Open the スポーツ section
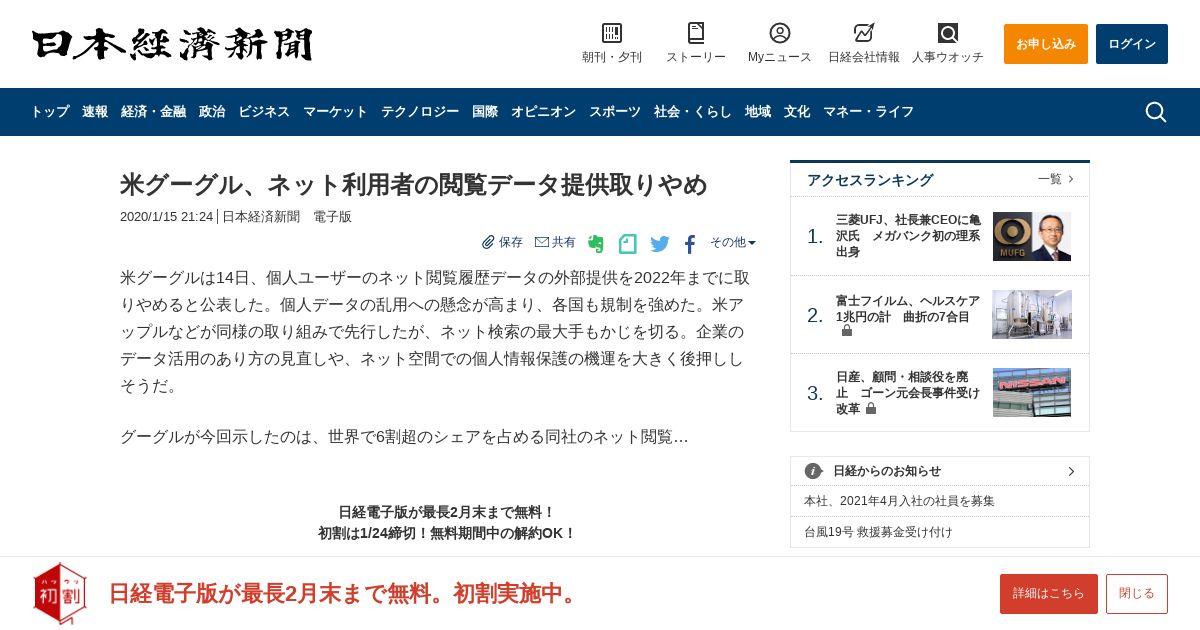Viewport: 1200px width, 630px height. pos(615,112)
